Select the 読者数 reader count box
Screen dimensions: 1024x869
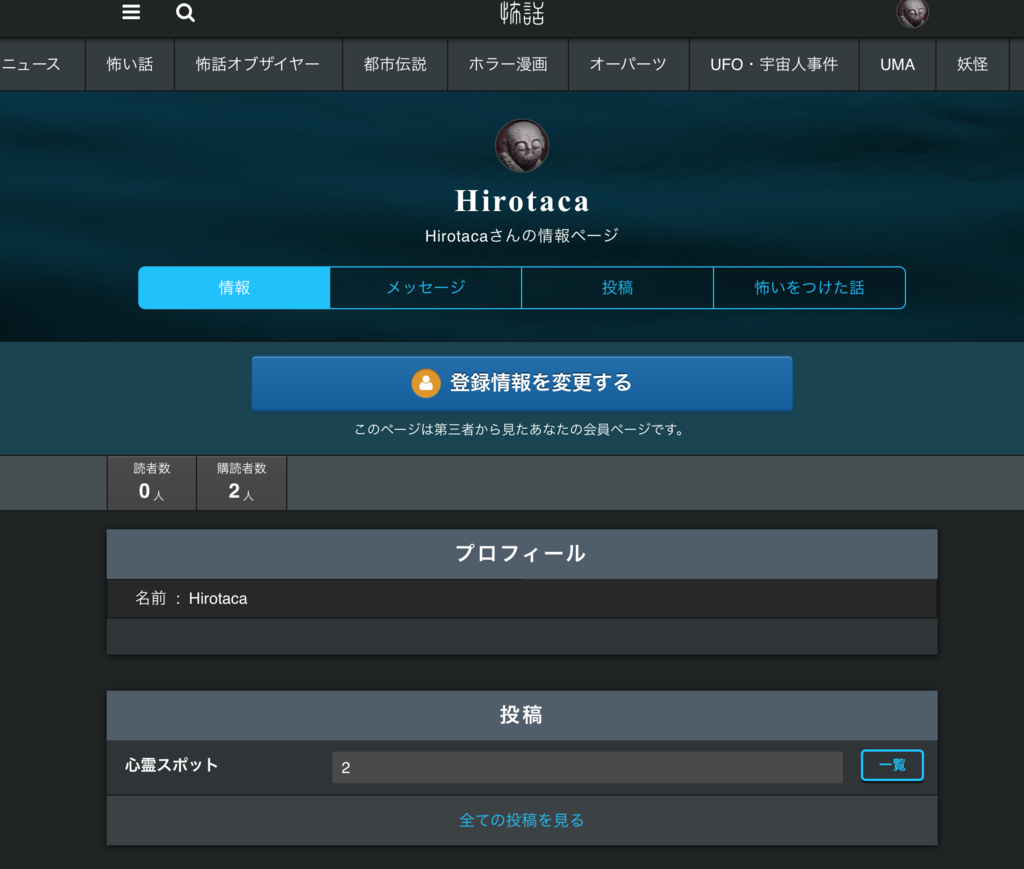pos(151,483)
